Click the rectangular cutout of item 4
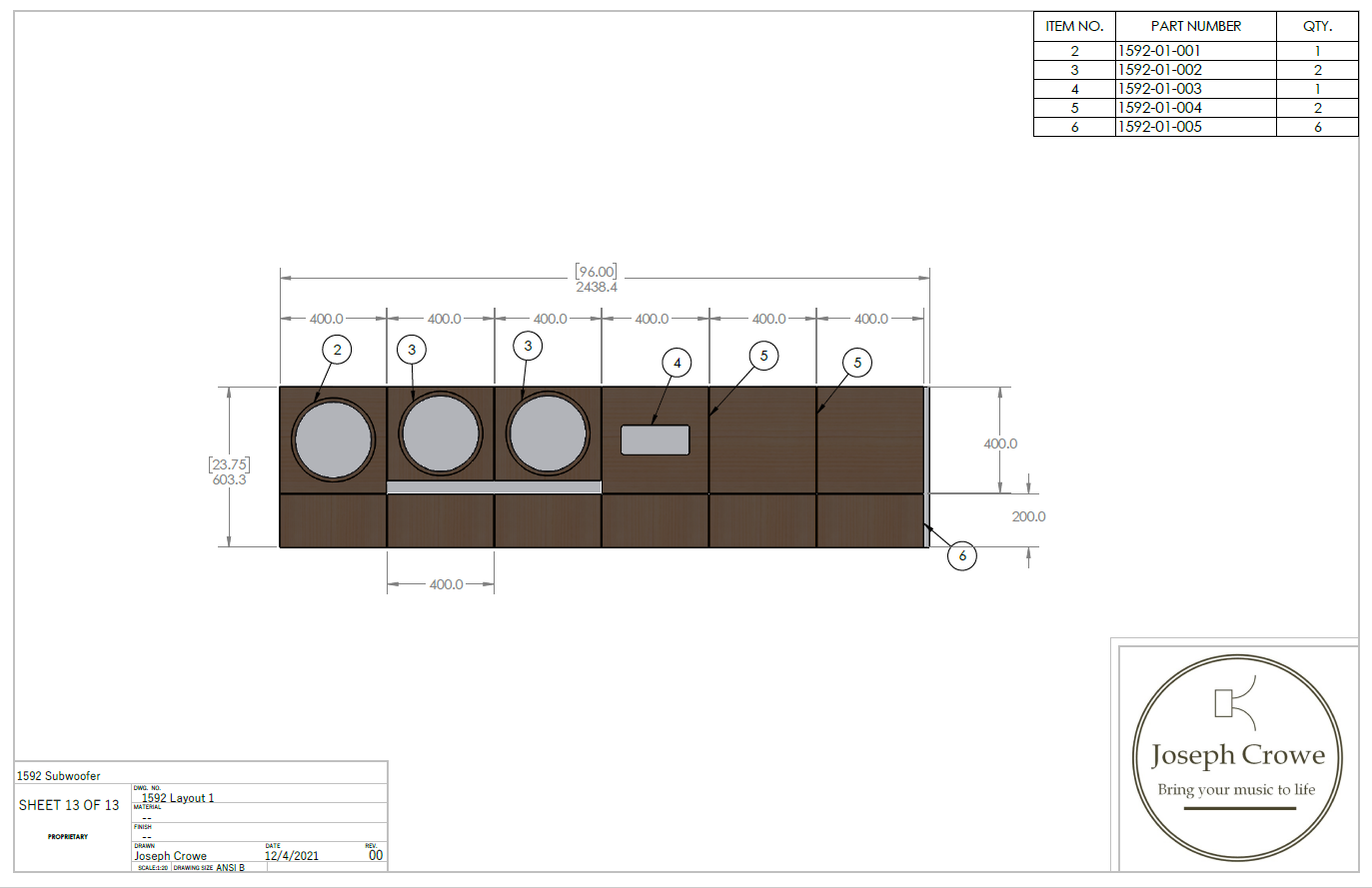Image resolution: width=1372 pixels, height=888 pixels. [656, 440]
